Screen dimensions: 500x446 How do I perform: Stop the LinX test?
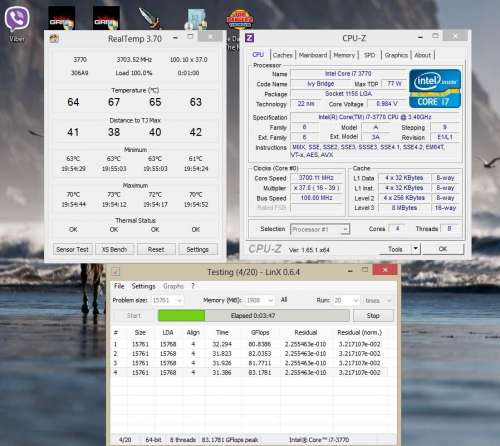[x=373, y=315]
